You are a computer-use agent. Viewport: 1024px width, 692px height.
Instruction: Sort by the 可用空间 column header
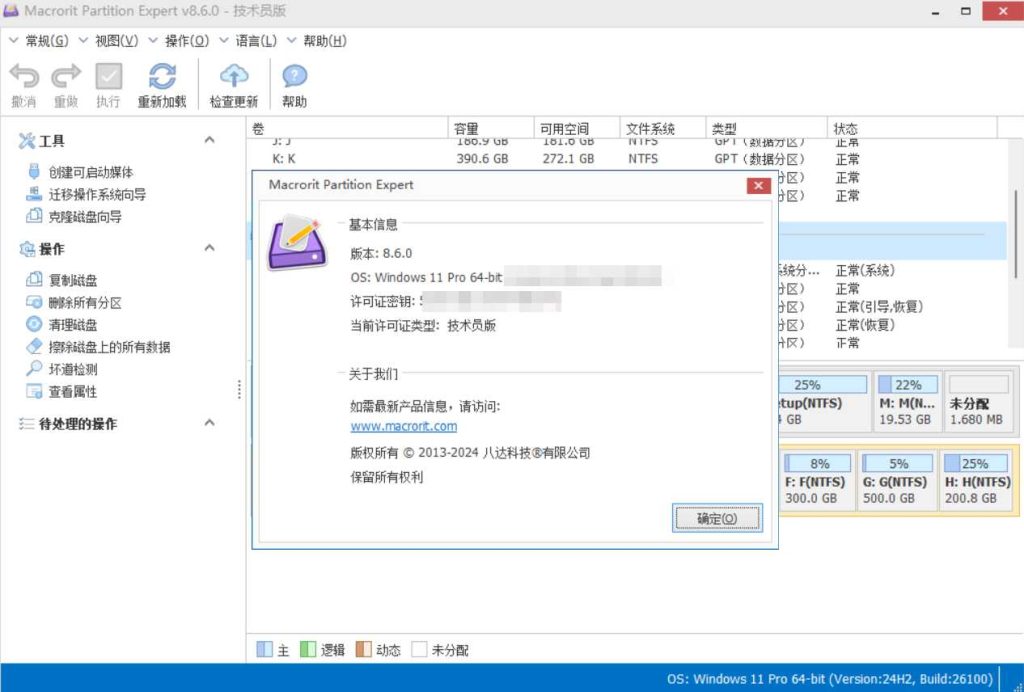[577, 129]
